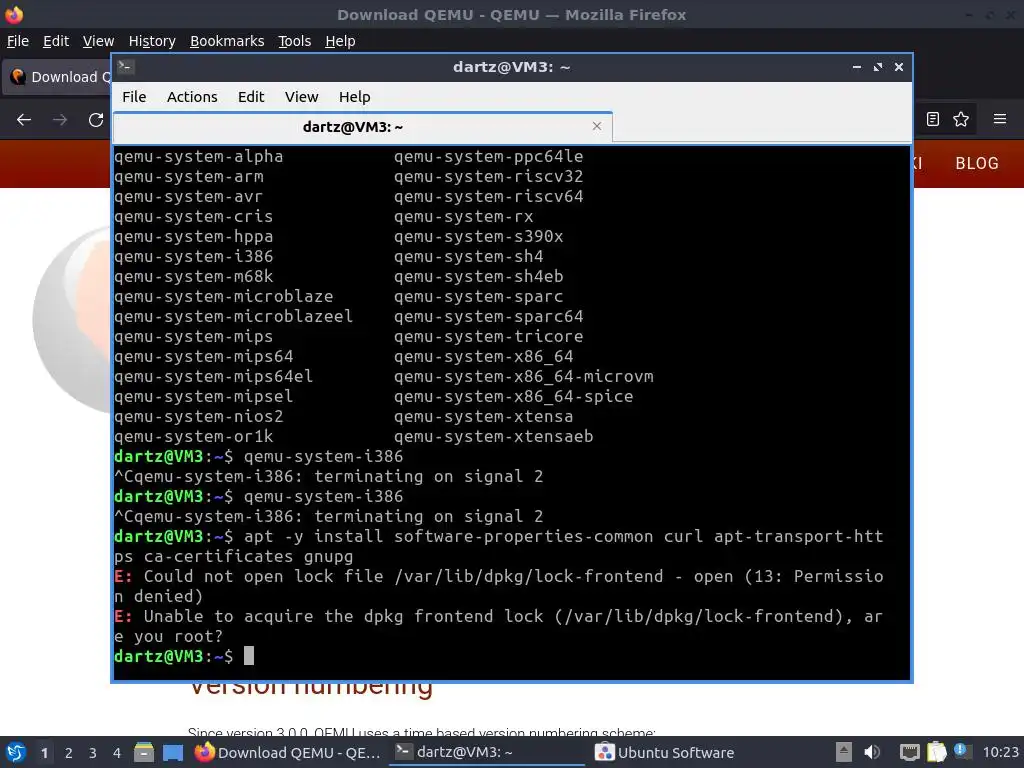
Task: Open the file manager from the panel
Action: (x=144, y=752)
